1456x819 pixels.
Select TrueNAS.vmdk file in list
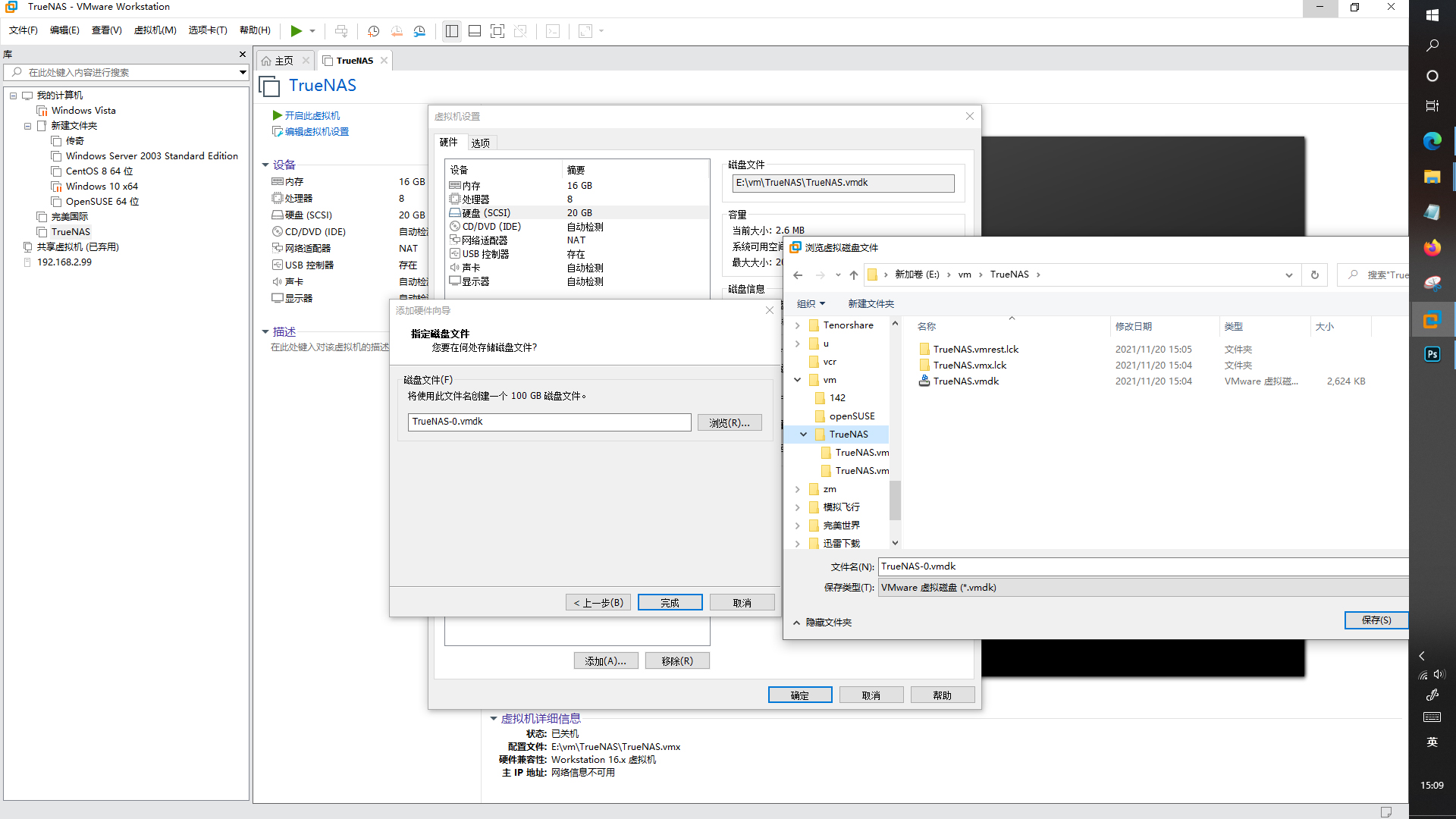965,381
